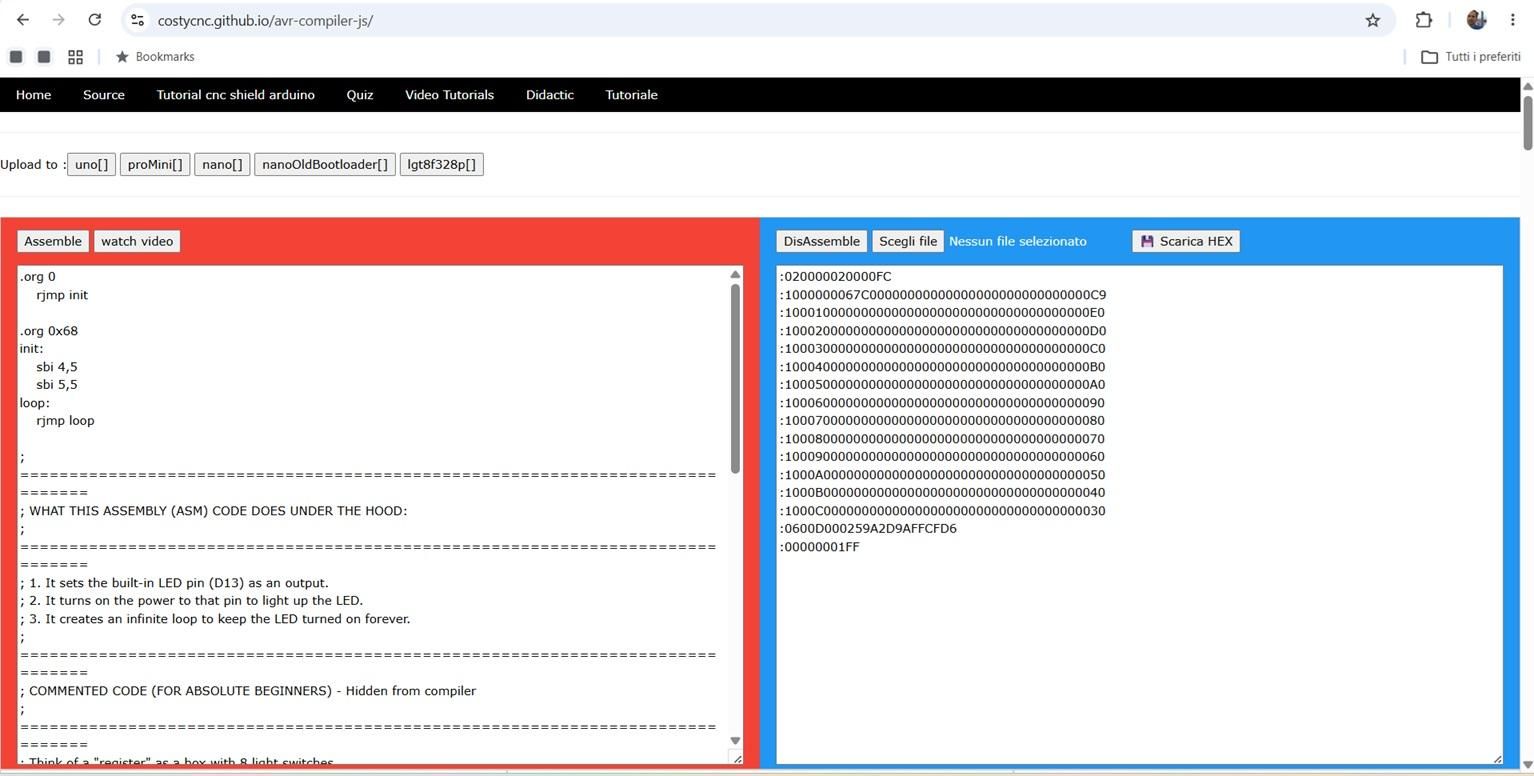
Task: Click the browser back arrow
Action: pyautogui.click(x=23, y=20)
